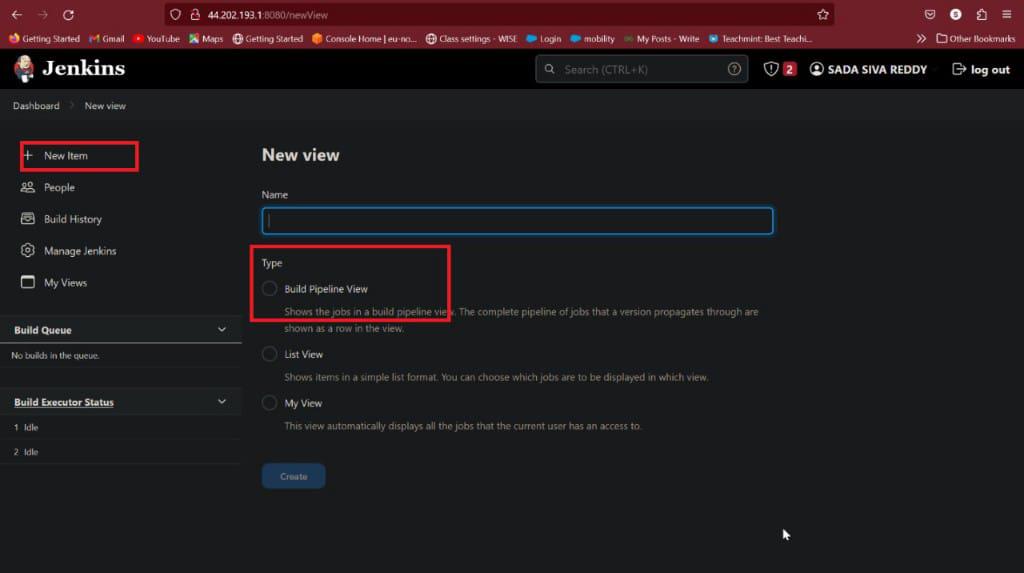Open Build History in the sidebar
Image resolution: width=1024 pixels, height=573 pixels.
click(x=72, y=219)
